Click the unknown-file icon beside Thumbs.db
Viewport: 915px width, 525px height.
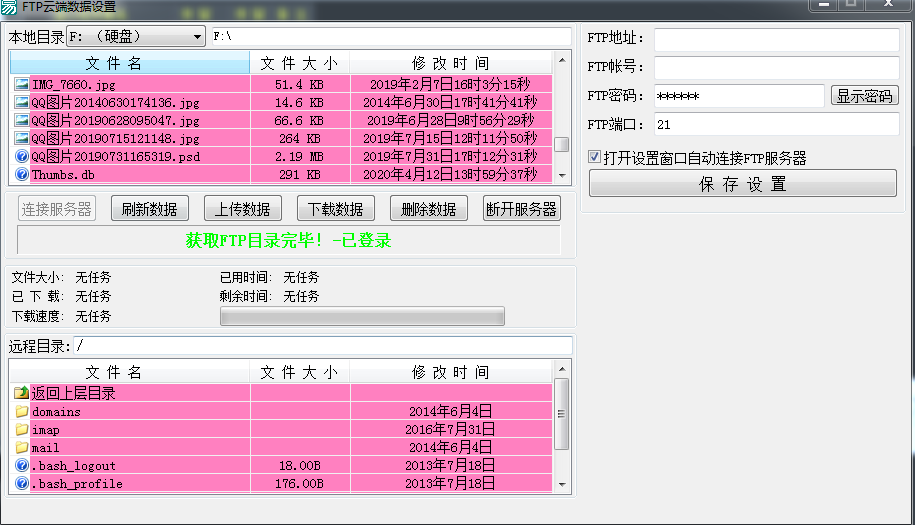click(x=22, y=174)
